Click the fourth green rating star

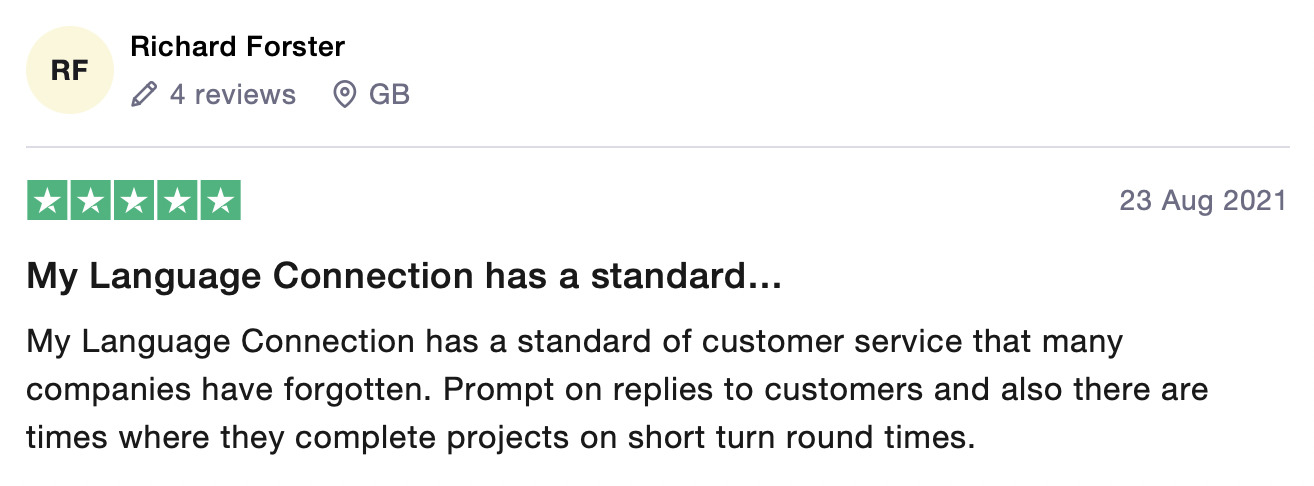point(176,201)
